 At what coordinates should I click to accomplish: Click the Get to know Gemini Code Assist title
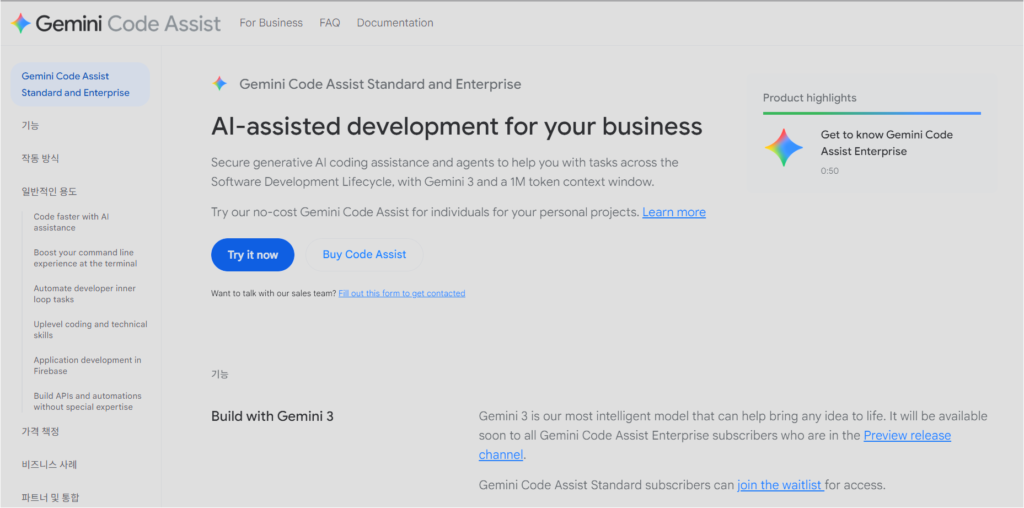886,143
